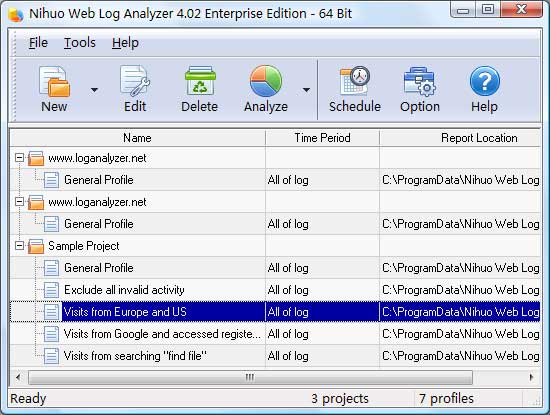Click the horizontal scrollbar right arrow
This screenshot has height=415, width=550.
(x=531, y=377)
